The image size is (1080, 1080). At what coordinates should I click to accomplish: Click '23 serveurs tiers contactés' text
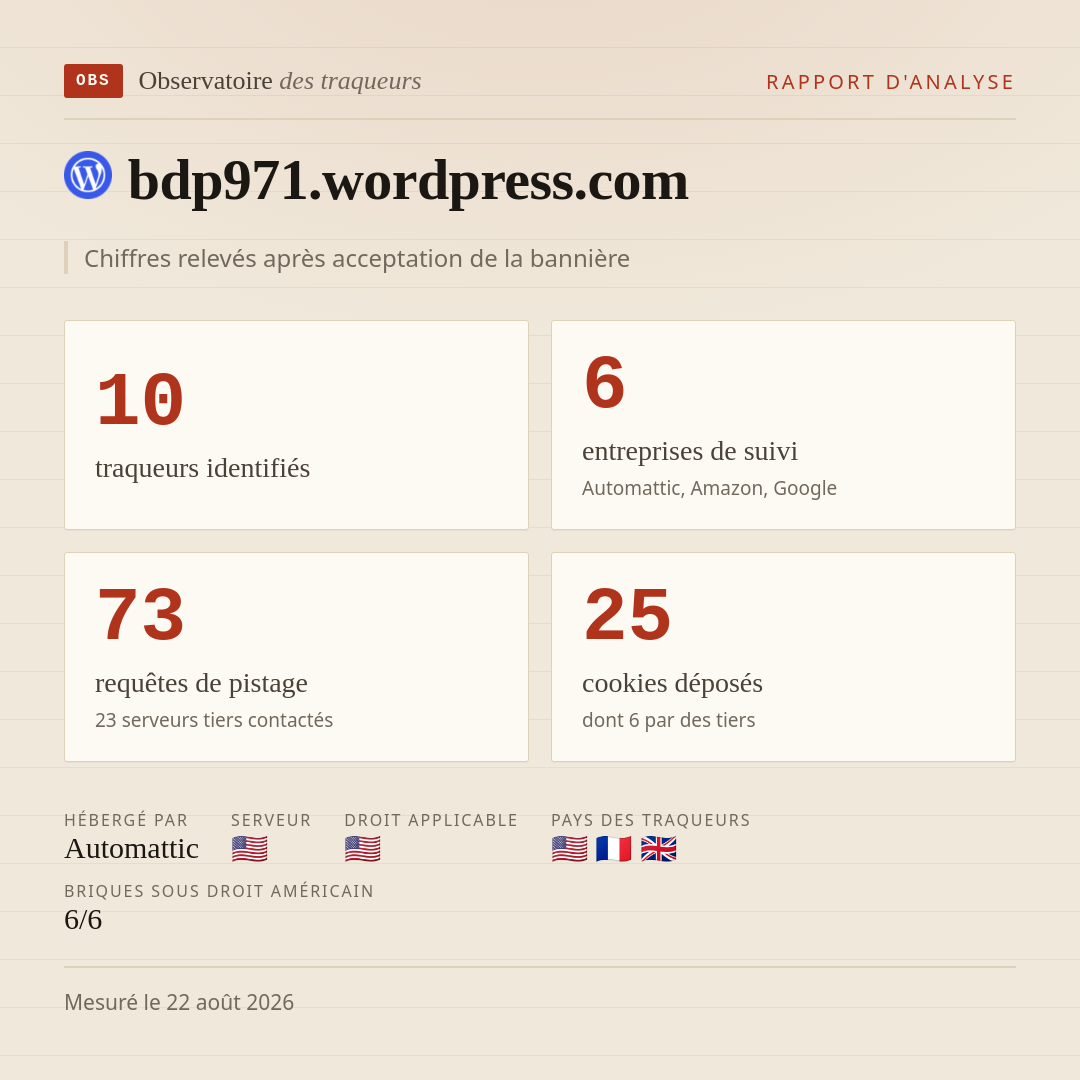pos(214,720)
